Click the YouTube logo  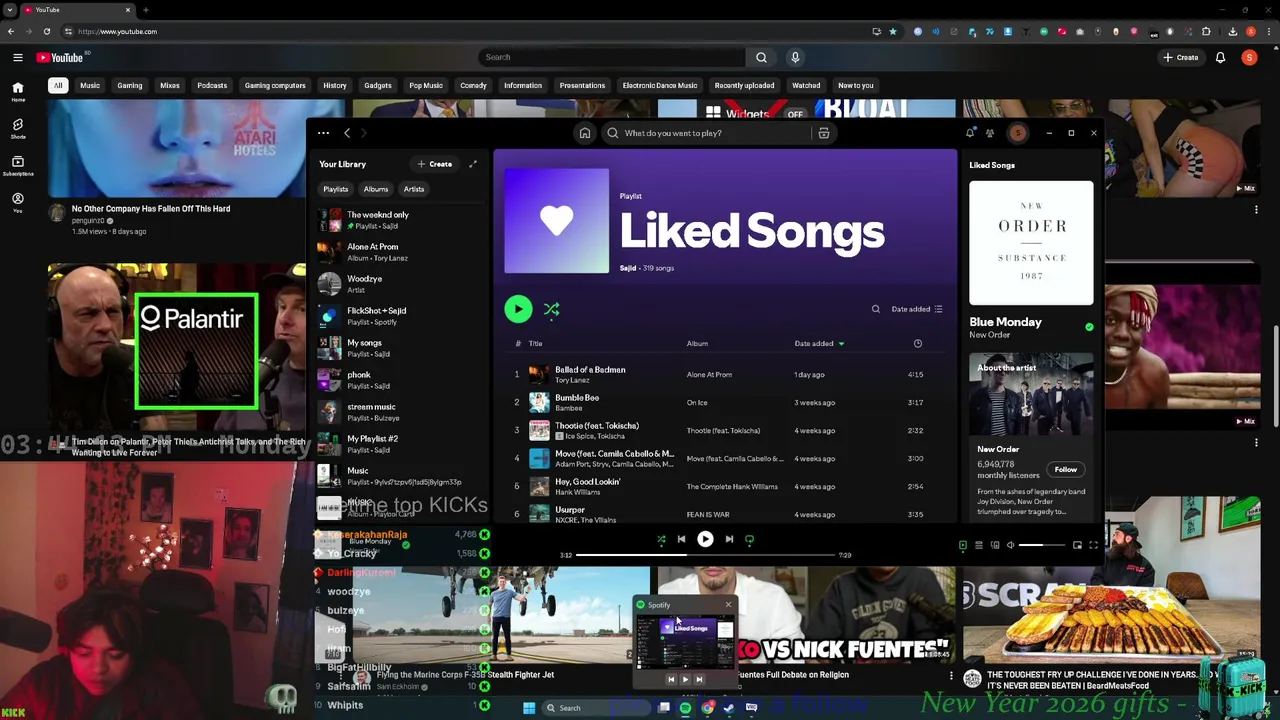click(62, 57)
